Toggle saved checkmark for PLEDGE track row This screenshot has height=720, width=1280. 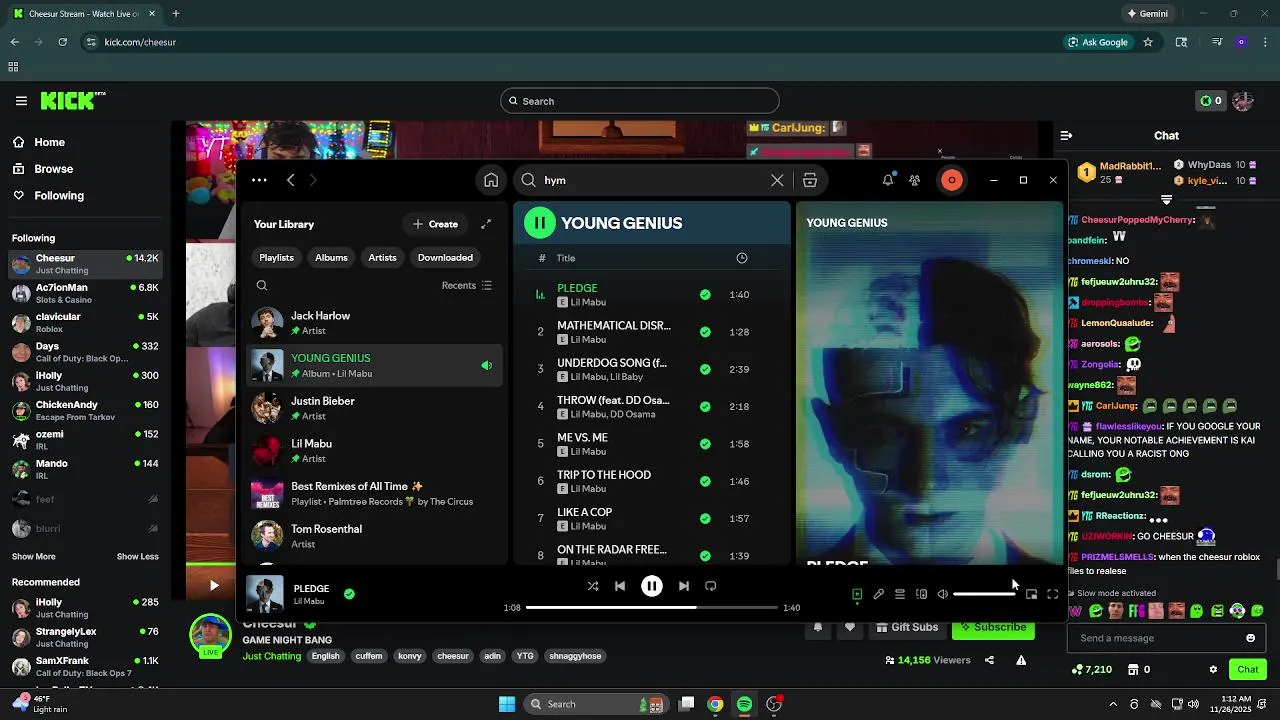(705, 295)
